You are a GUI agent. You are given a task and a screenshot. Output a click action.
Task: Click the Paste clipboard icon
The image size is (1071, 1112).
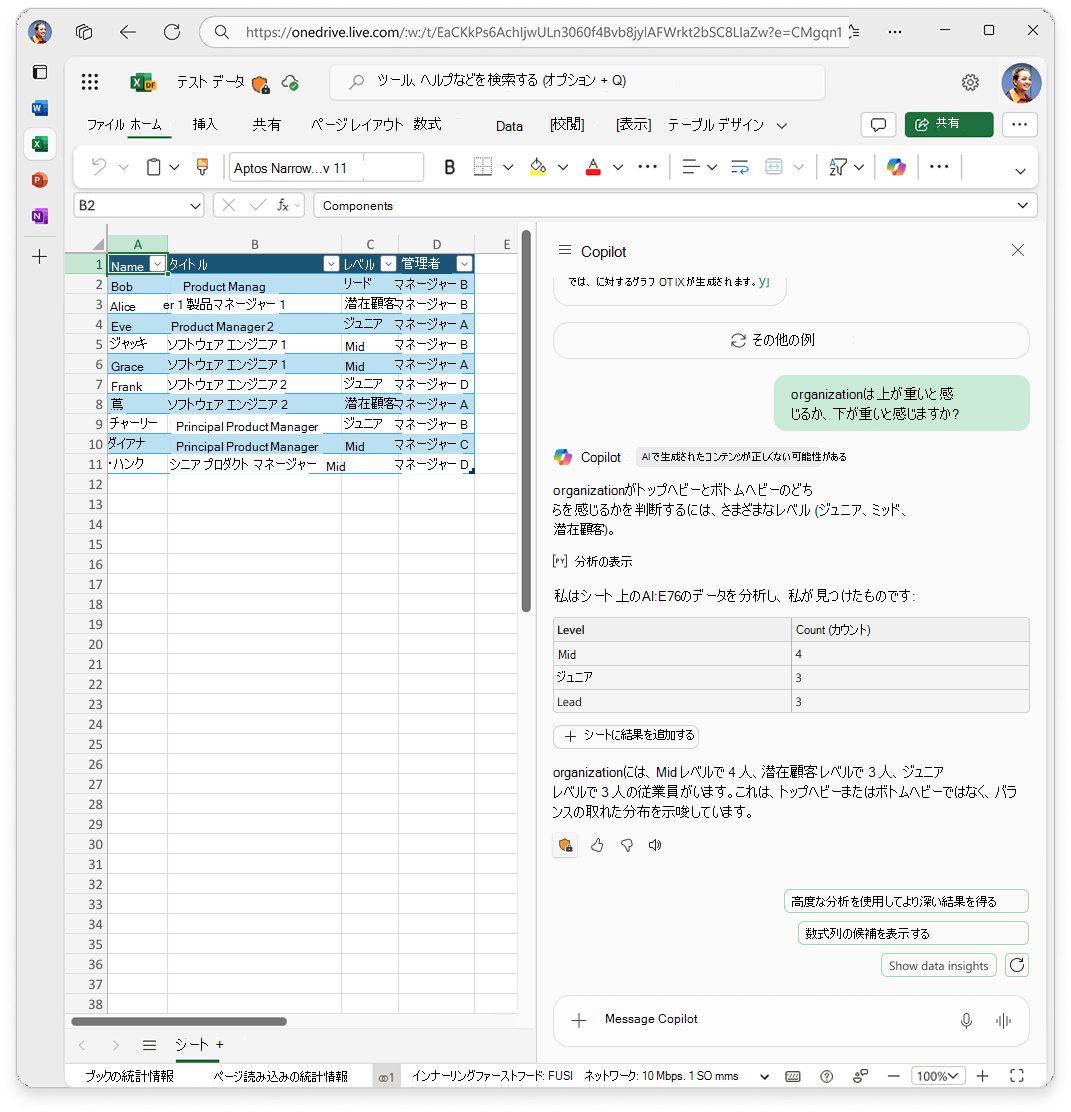(x=153, y=167)
